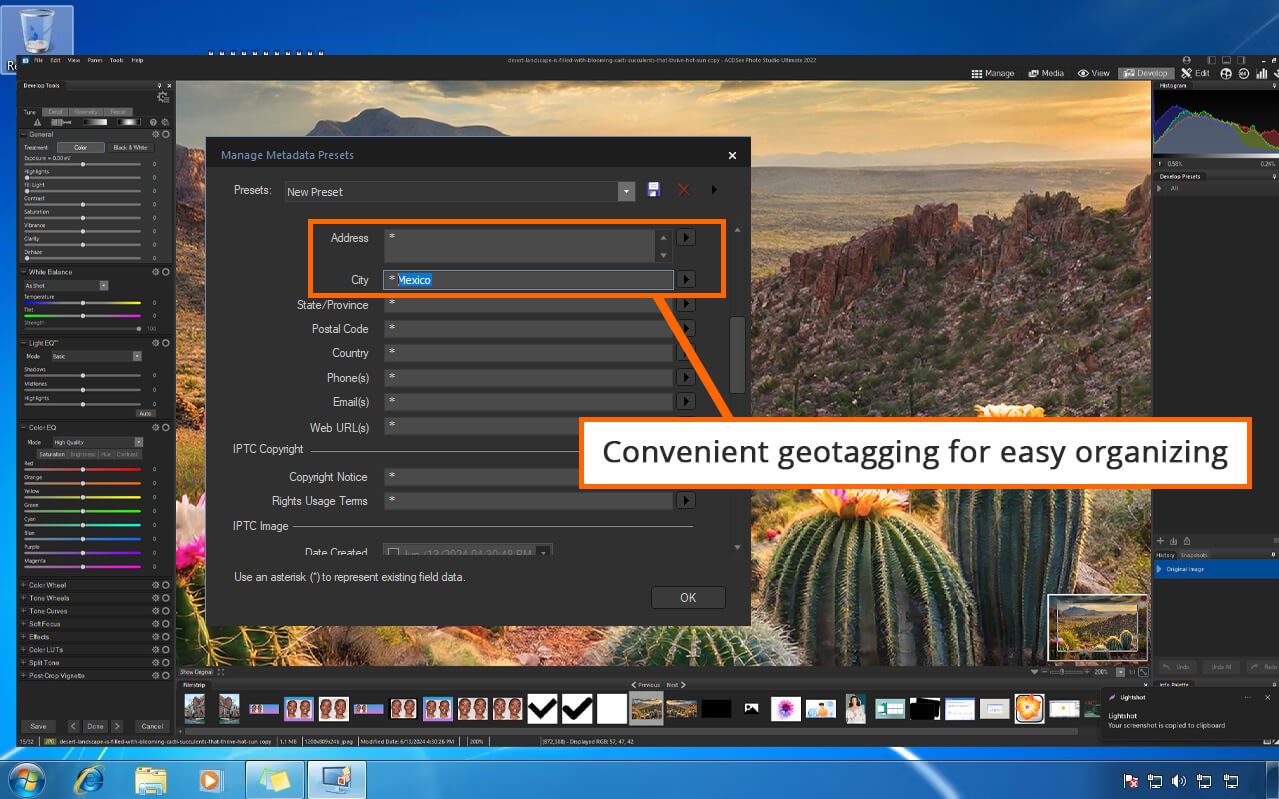Click OK in Manage Metadata Presets dialog
This screenshot has width=1279, height=799.
688,597
